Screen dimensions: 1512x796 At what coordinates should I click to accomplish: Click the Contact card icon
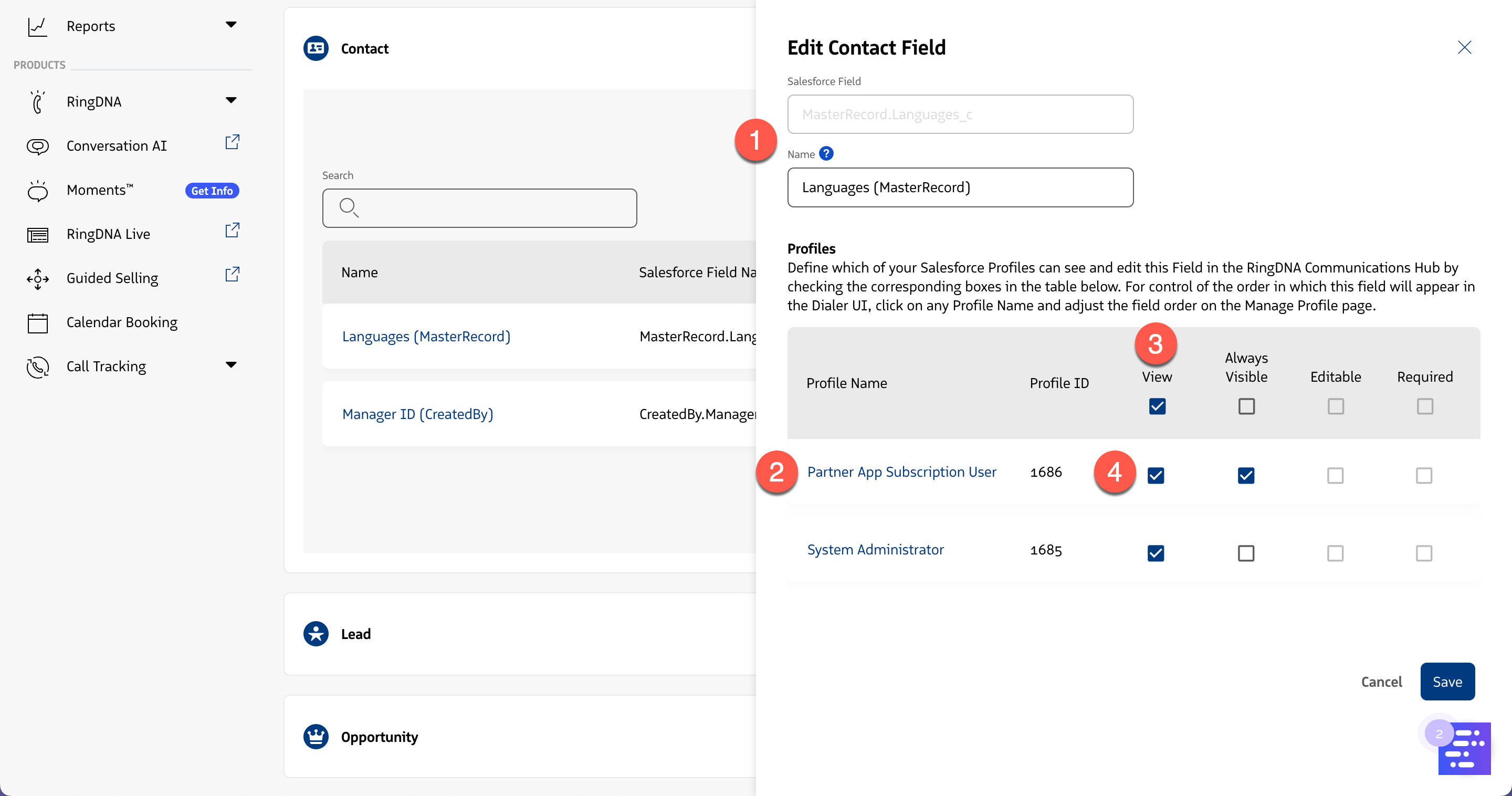pyautogui.click(x=316, y=48)
